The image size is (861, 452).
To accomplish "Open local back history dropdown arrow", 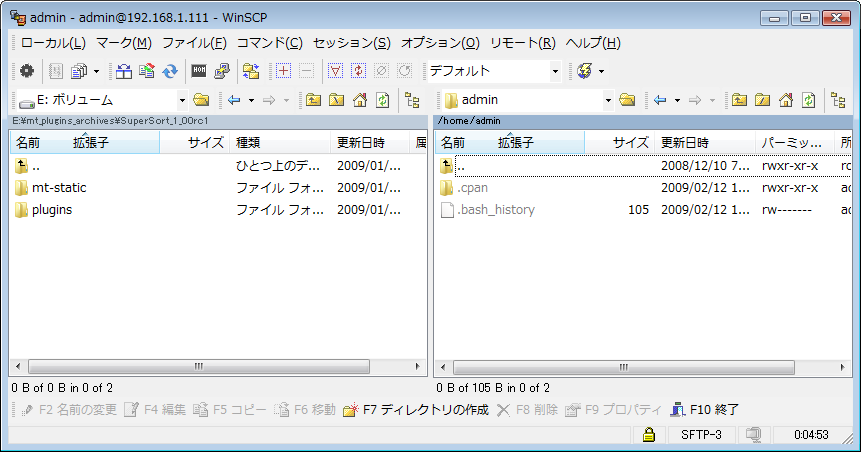I will pos(251,100).
